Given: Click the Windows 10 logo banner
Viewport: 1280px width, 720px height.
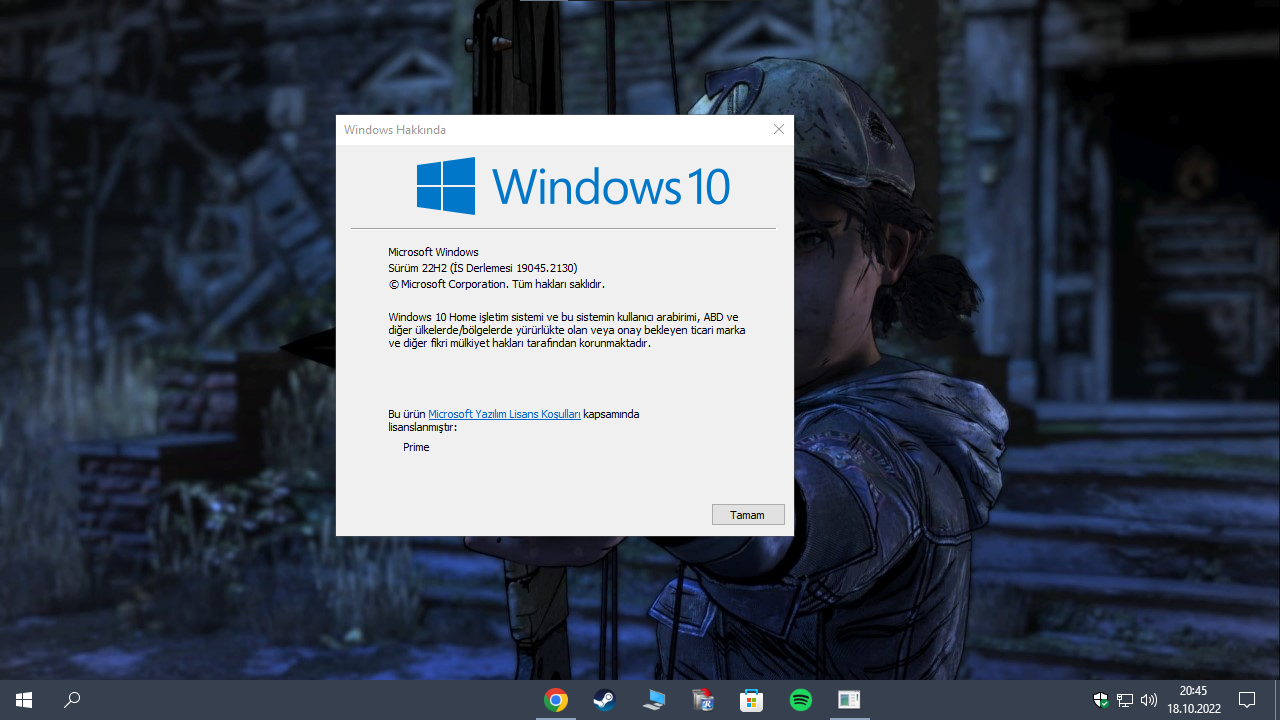Looking at the screenshot, I should [573, 186].
